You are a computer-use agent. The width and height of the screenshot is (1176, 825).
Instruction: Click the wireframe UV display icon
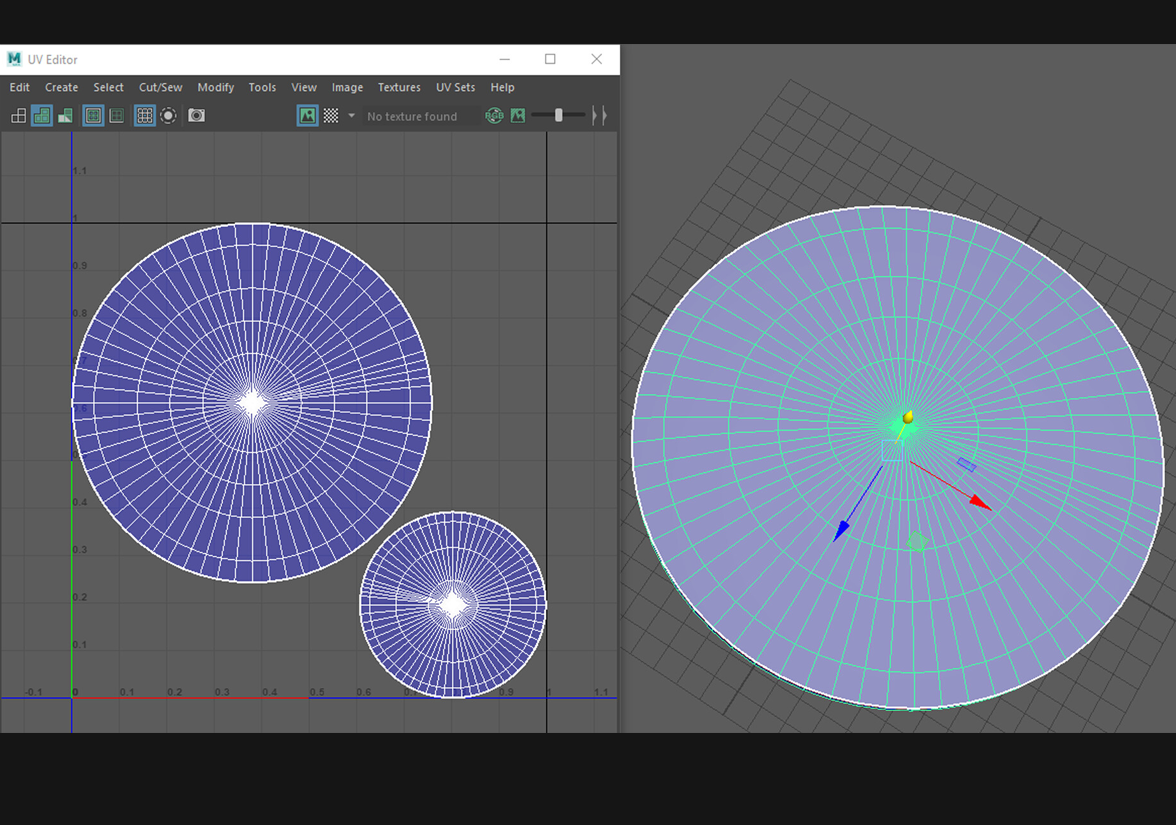coord(18,116)
